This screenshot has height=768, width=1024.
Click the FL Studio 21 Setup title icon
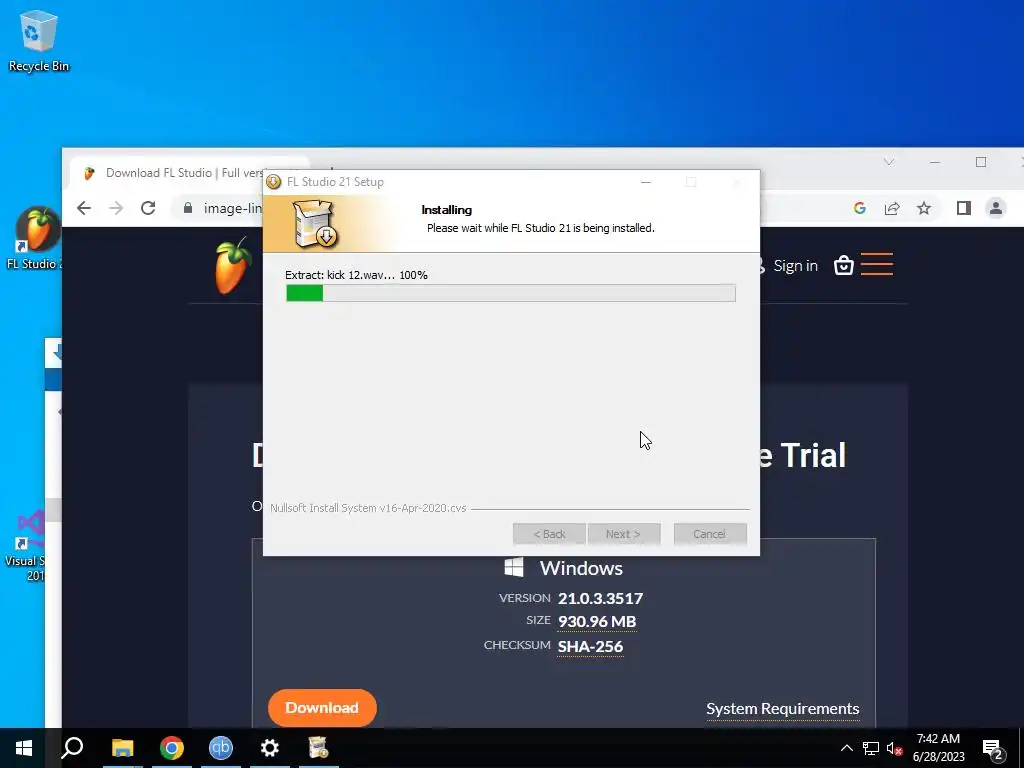point(274,182)
